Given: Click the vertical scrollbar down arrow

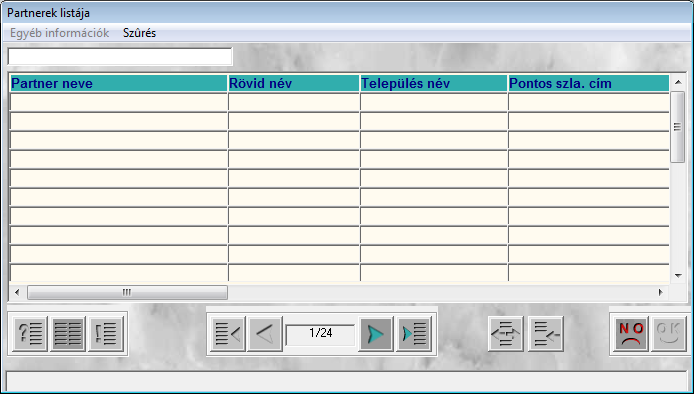Looking at the screenshot, I should point(678,275).
